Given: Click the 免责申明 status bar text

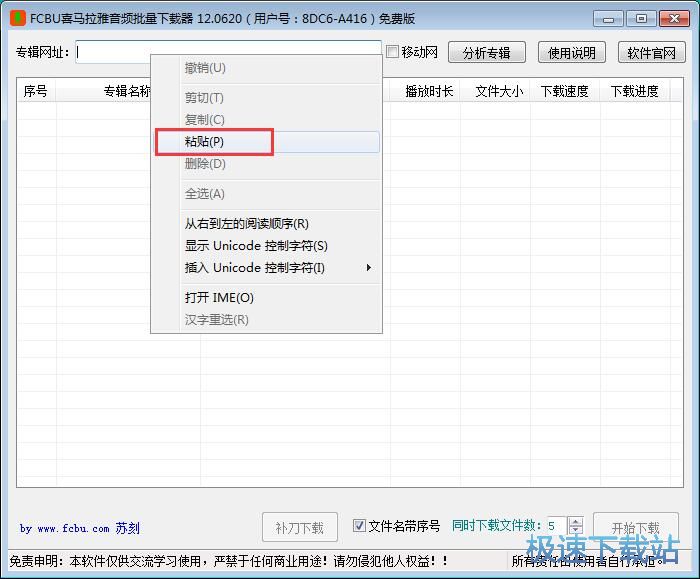Looking at the screenshot, I should point(228,561).
